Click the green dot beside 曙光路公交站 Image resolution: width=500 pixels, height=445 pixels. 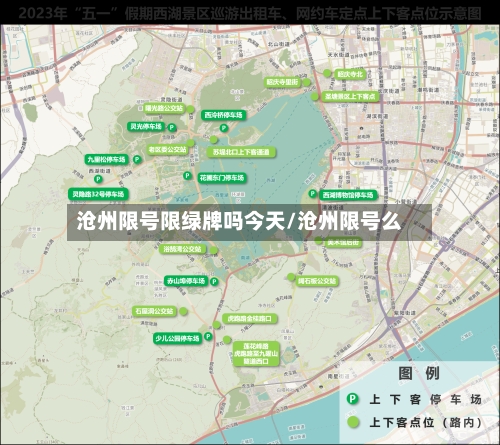(x=190, y=109)
